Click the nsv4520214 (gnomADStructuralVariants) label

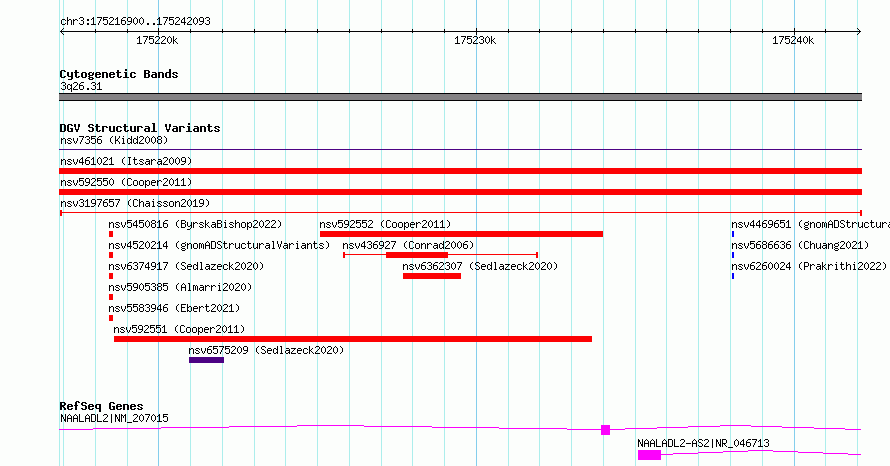point(219,245)
